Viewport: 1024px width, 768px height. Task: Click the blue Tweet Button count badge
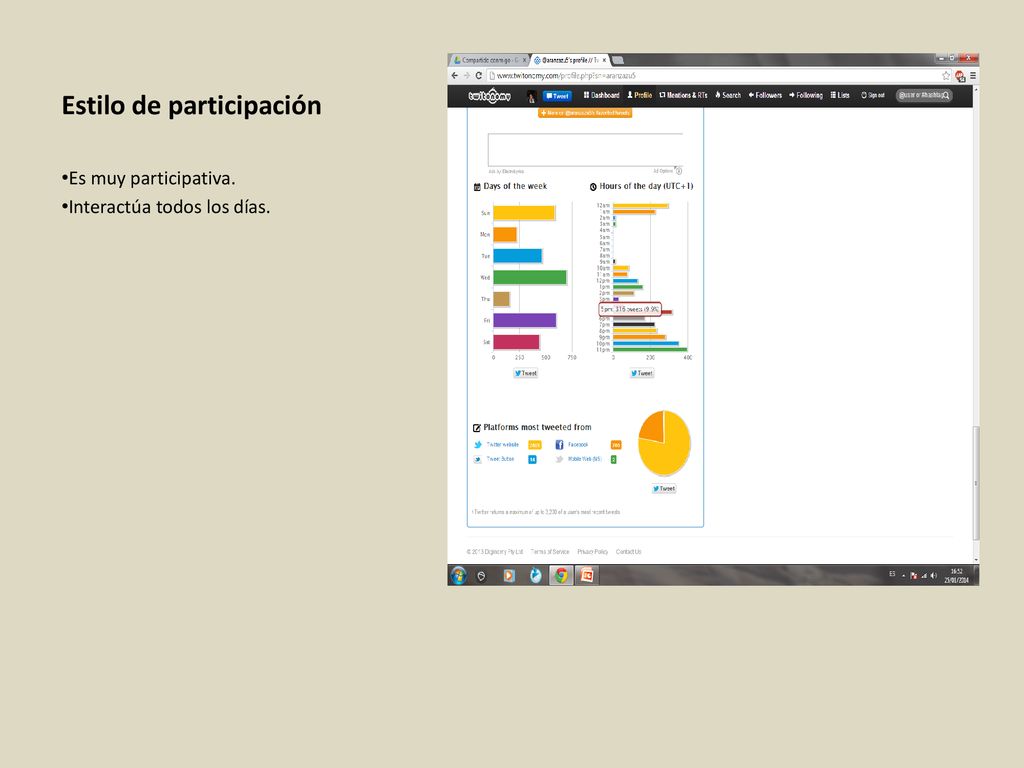pos(532,460)
